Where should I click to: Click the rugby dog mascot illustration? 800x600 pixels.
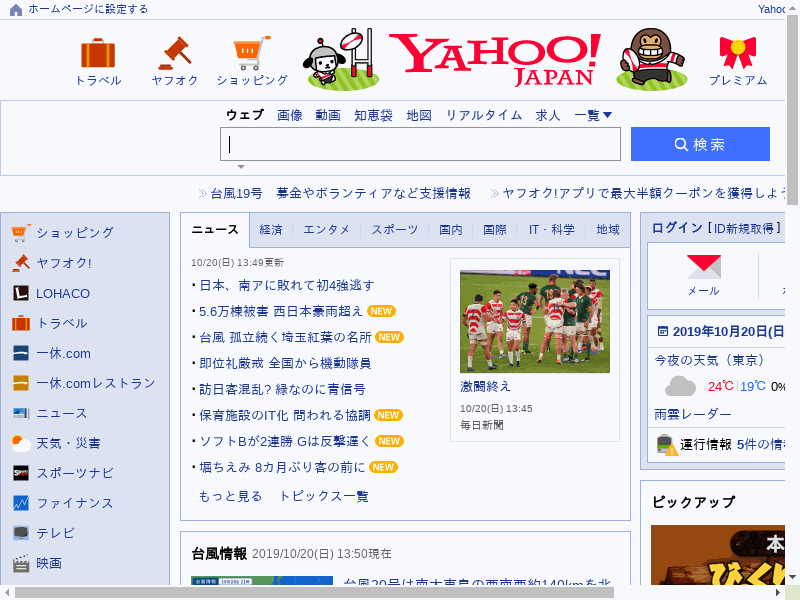341,59
